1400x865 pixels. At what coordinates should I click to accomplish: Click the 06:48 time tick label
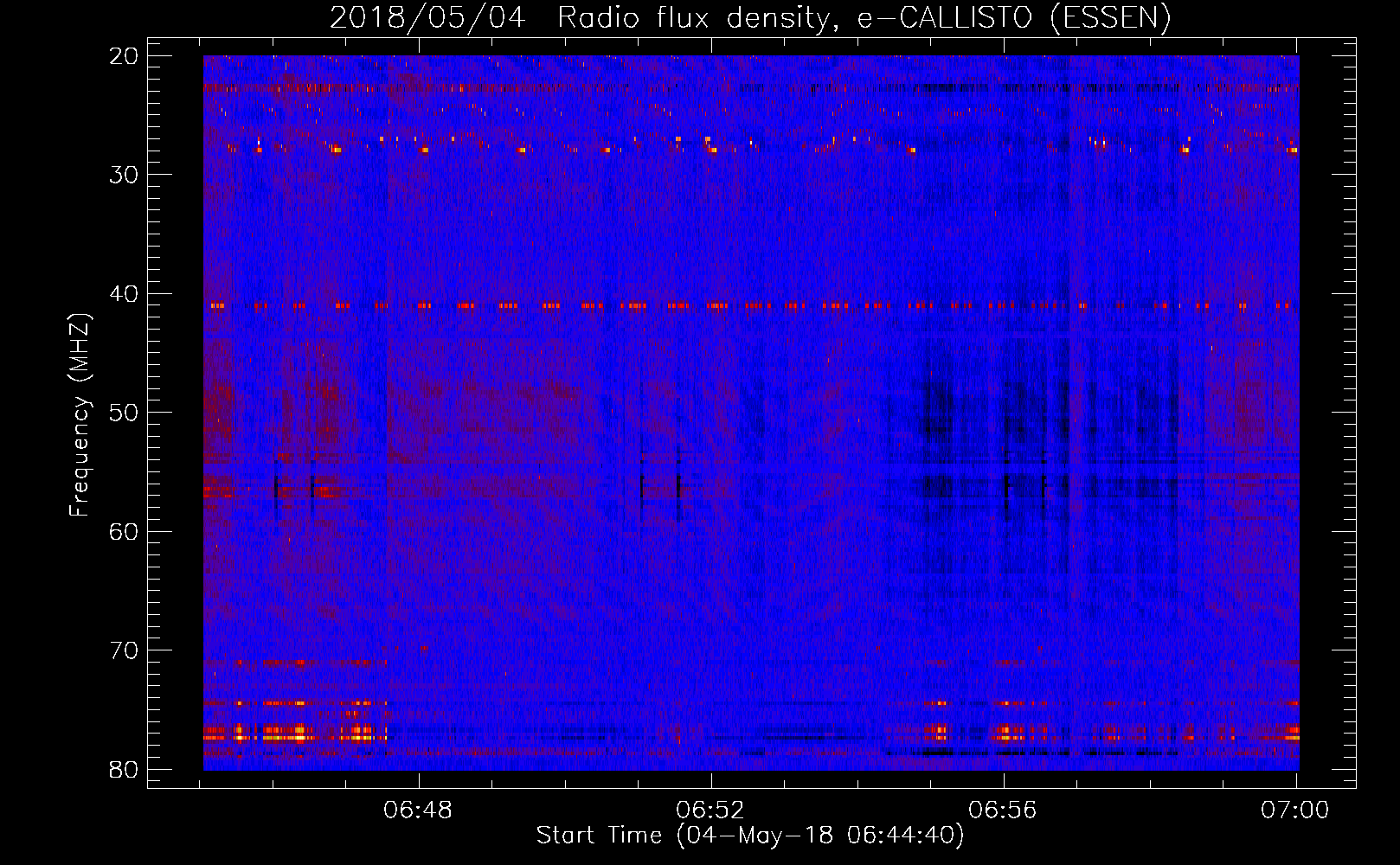[x=419, y=810]
